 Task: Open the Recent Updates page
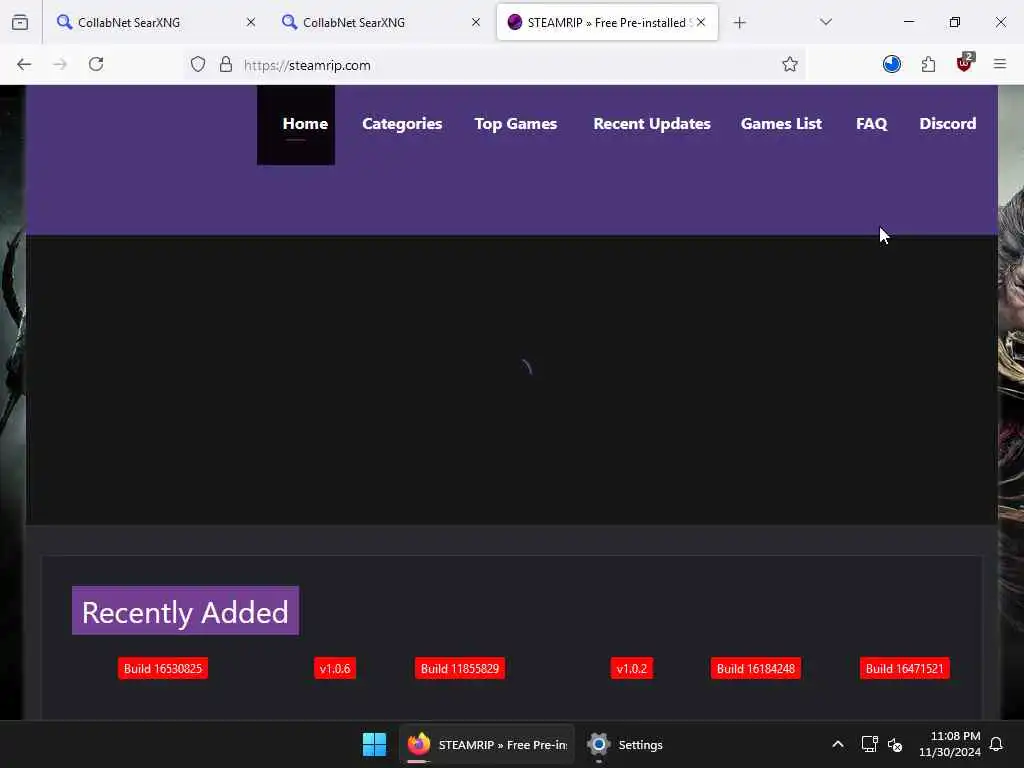[x=652, y=124]
